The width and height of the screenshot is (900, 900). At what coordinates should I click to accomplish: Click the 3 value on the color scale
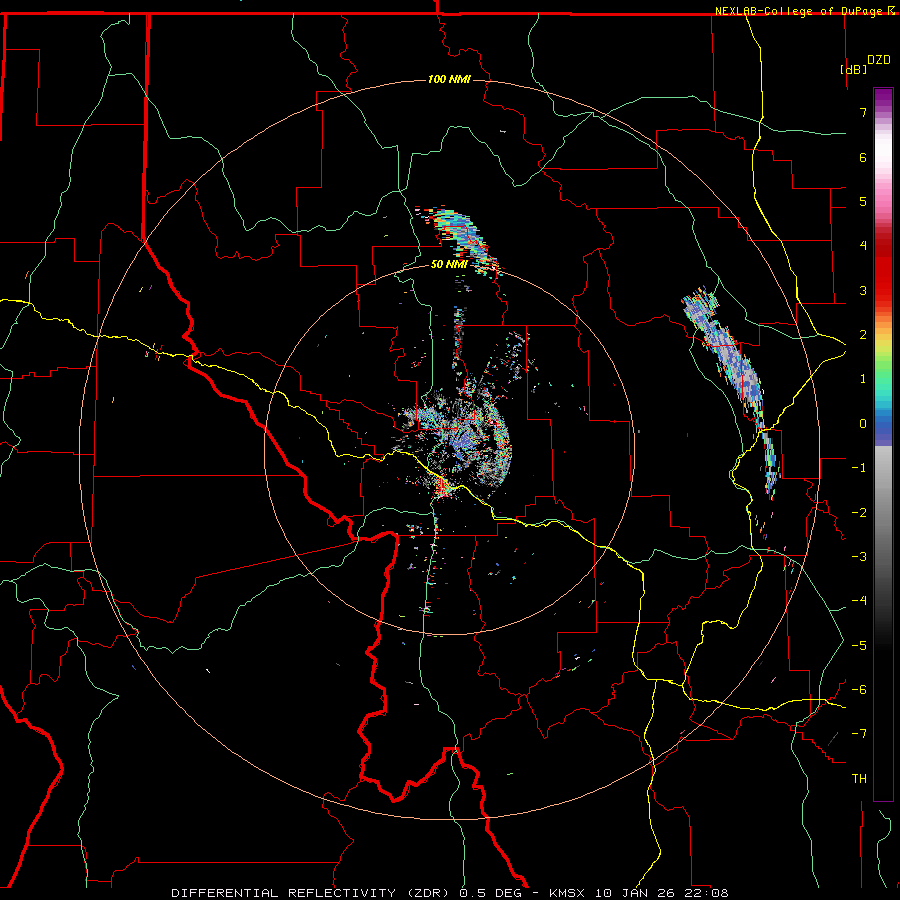click(x=863, y=290)
